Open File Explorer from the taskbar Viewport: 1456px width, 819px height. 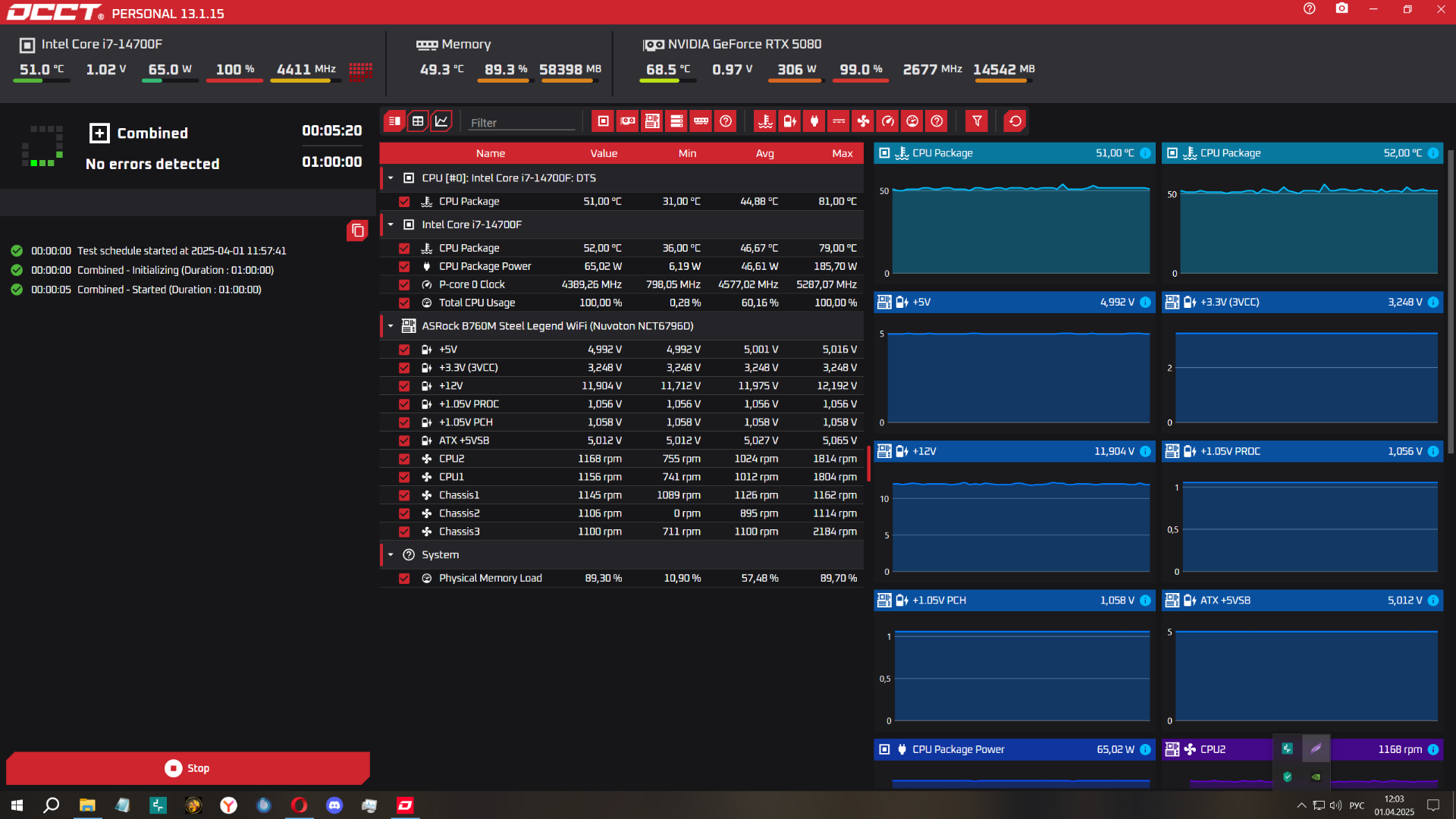87,805
